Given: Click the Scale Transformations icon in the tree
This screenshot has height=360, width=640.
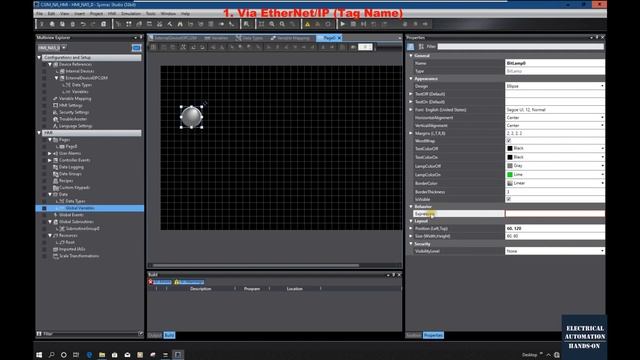Looking at the screenshot, I should click(55, 256).
